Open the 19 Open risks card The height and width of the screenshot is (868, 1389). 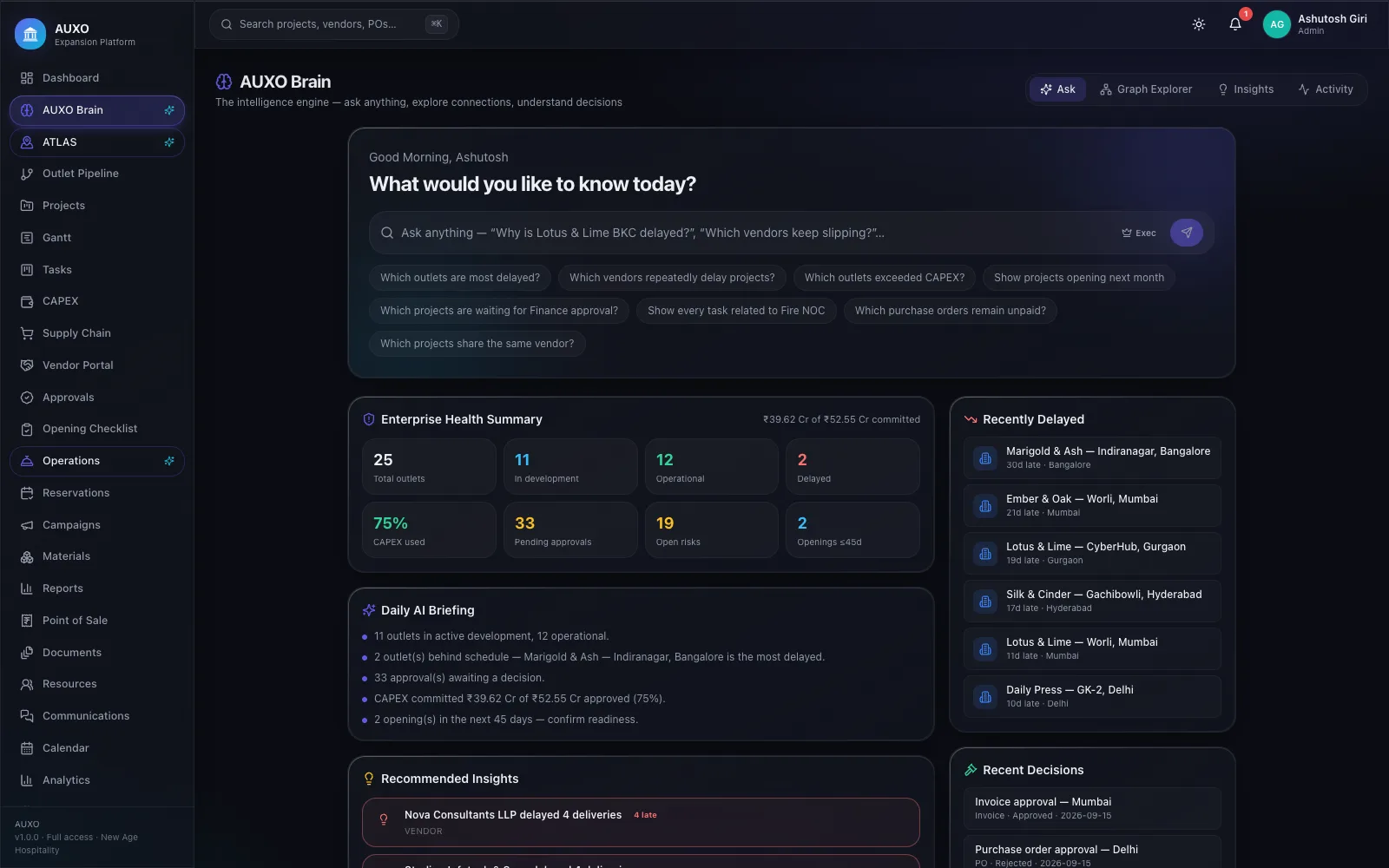712,530
